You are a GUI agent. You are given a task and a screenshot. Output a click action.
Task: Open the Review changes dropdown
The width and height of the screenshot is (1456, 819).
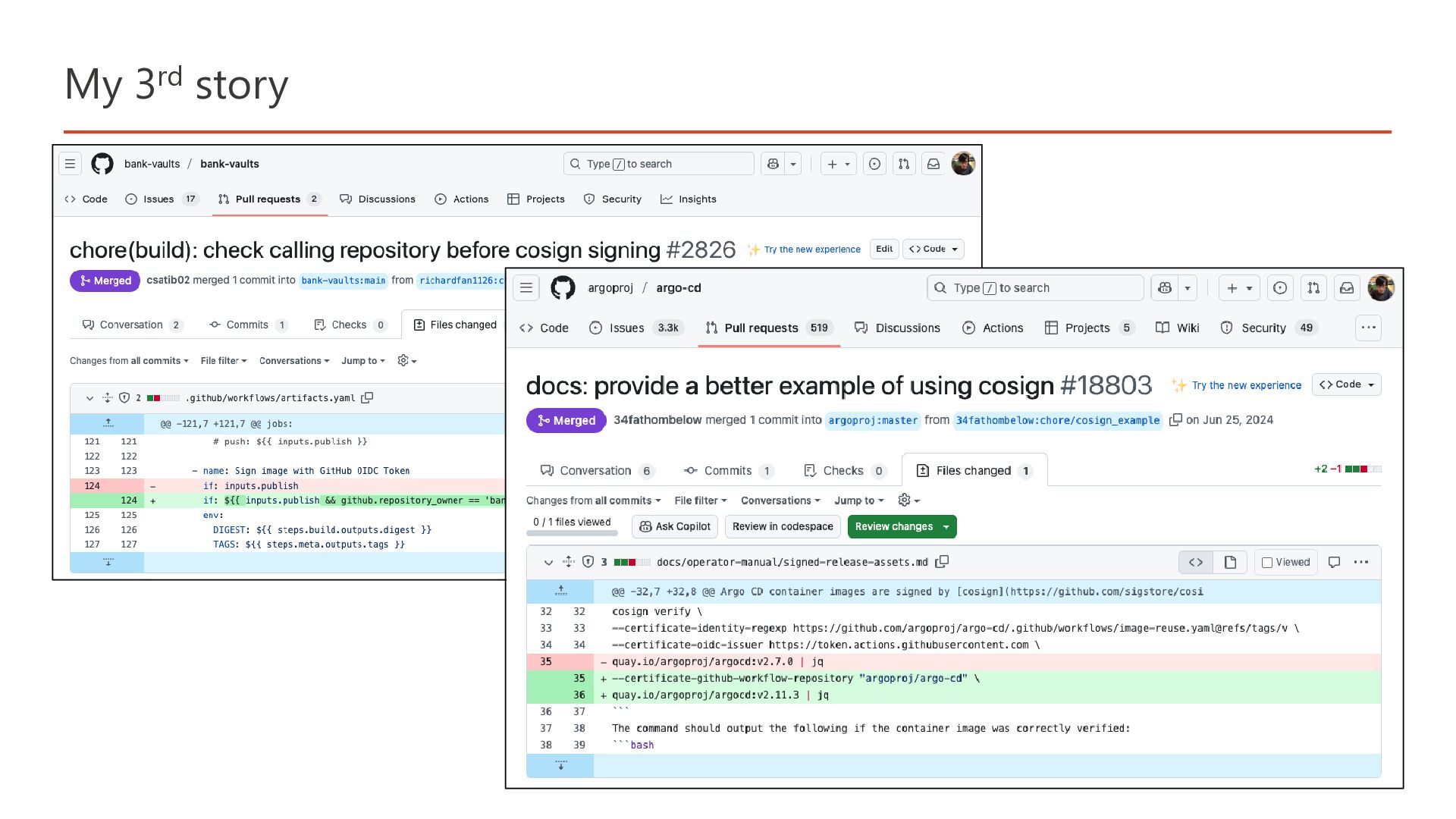902,526
